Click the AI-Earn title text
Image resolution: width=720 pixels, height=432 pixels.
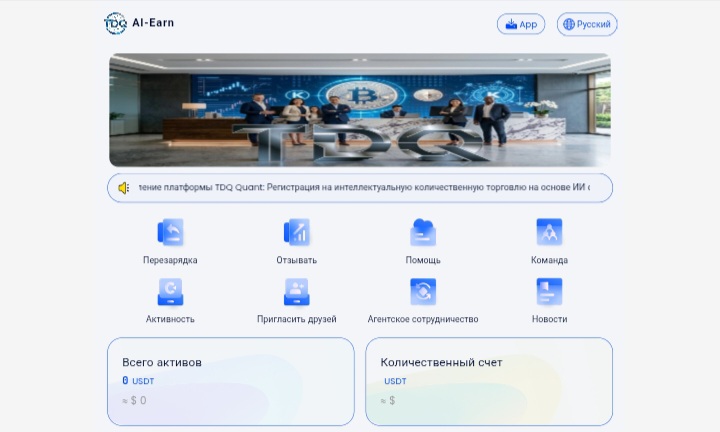[153, 23]
